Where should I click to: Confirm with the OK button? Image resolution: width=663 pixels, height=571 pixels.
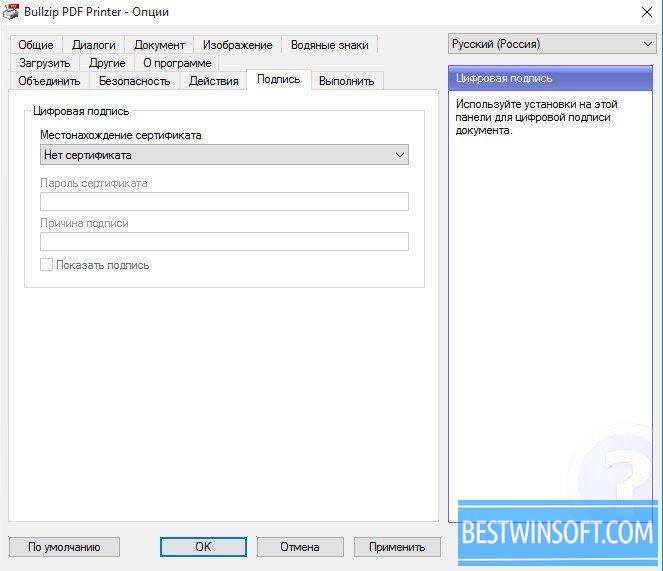click(203, 547)
